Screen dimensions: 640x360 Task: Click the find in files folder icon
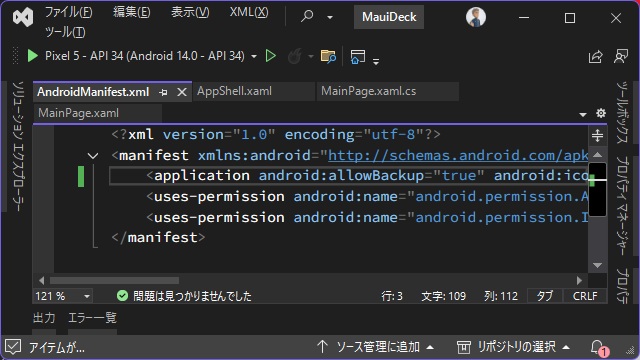[328, 56]
